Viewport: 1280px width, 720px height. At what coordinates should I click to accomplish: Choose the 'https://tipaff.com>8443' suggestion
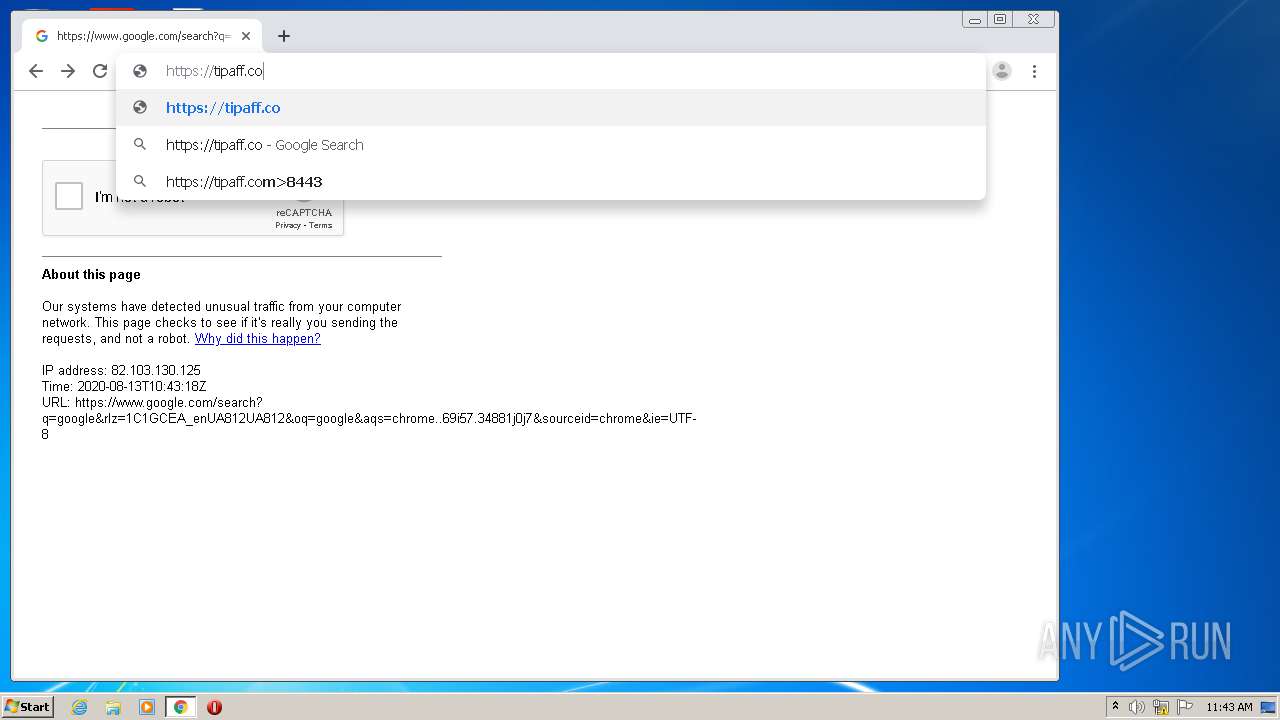point(551,182)
